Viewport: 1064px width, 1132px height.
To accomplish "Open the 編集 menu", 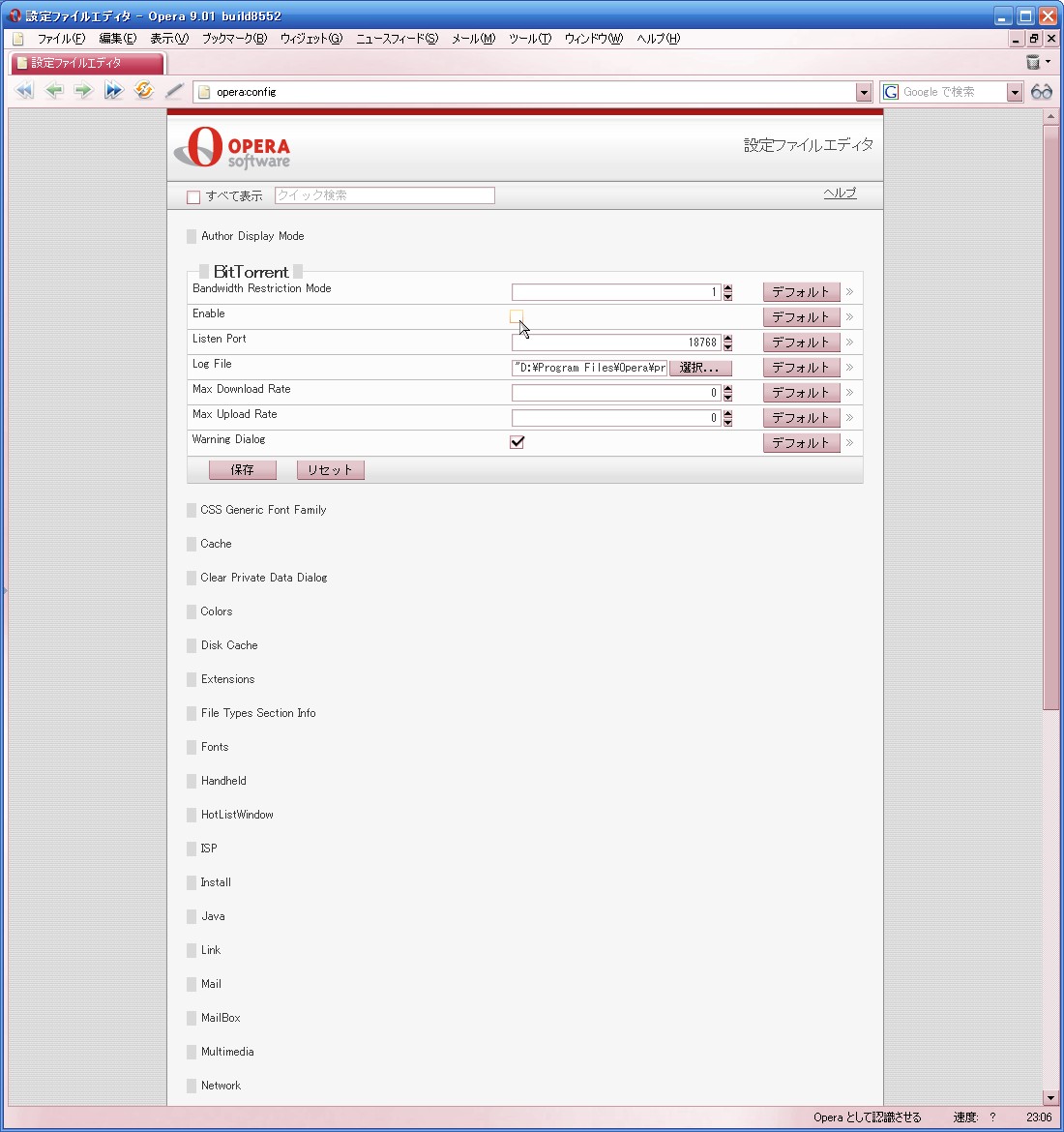I will coord(118,39).
